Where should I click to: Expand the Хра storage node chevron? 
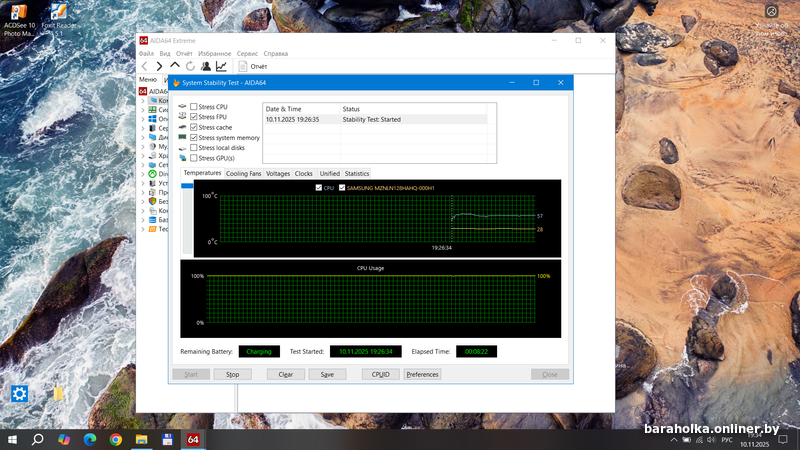(x=143, y=156)
